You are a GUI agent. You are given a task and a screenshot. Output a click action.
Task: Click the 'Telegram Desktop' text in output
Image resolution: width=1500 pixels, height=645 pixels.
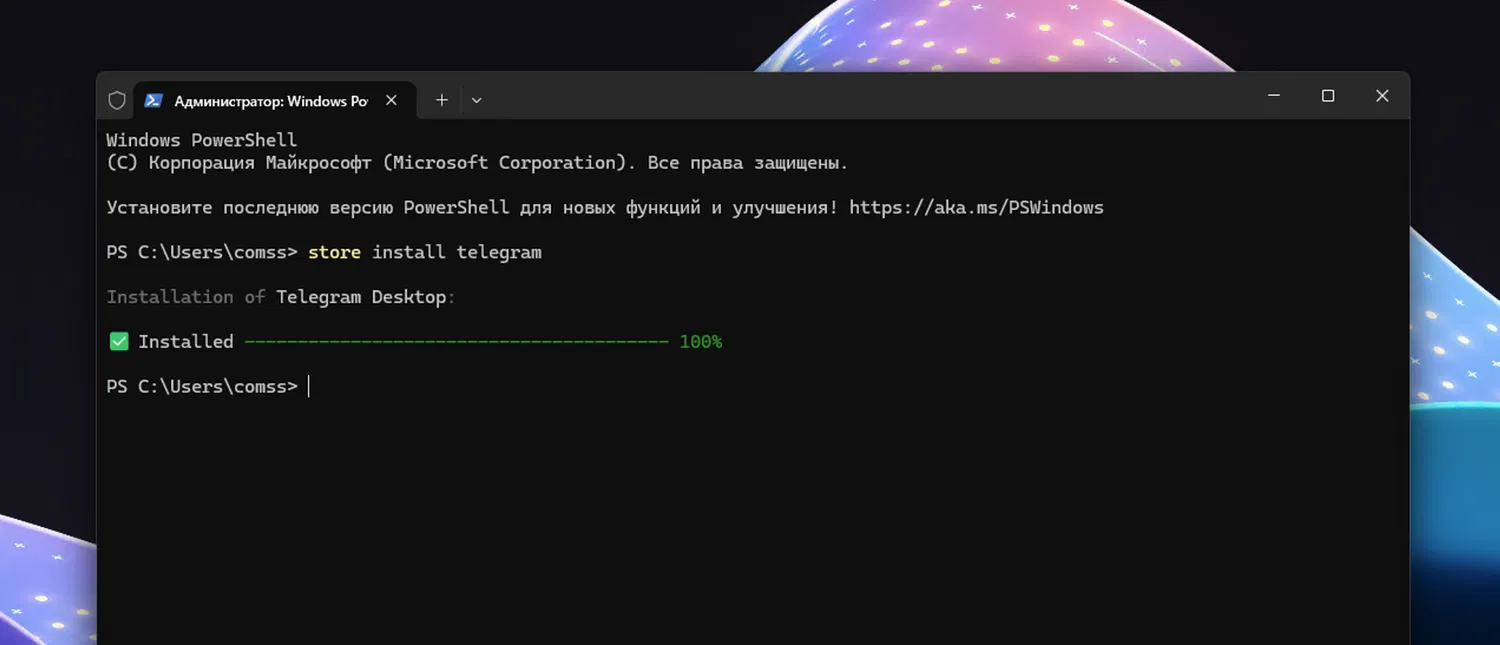pos(360,297)
